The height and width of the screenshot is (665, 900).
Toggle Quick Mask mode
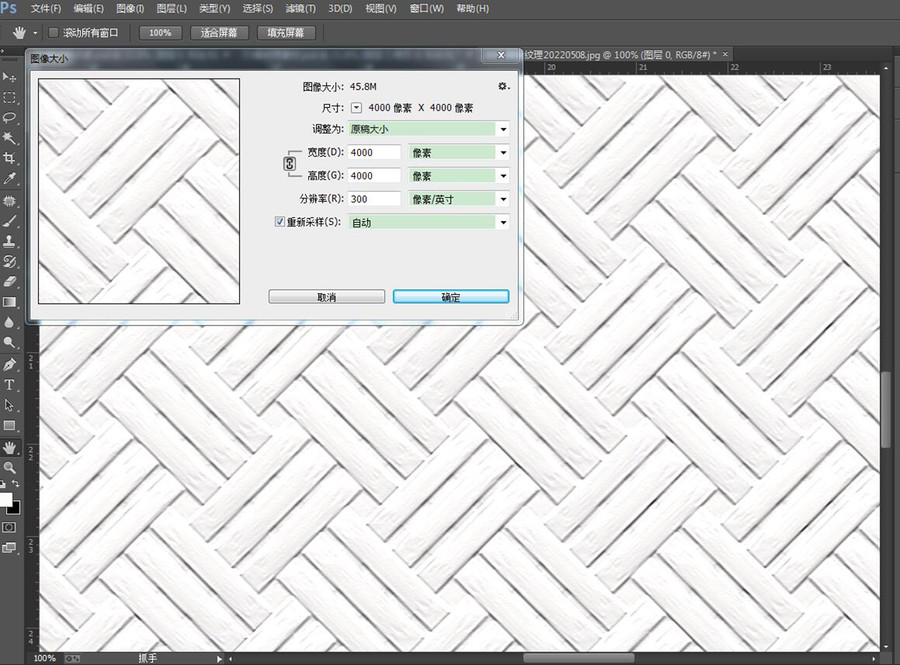[9, 527]
